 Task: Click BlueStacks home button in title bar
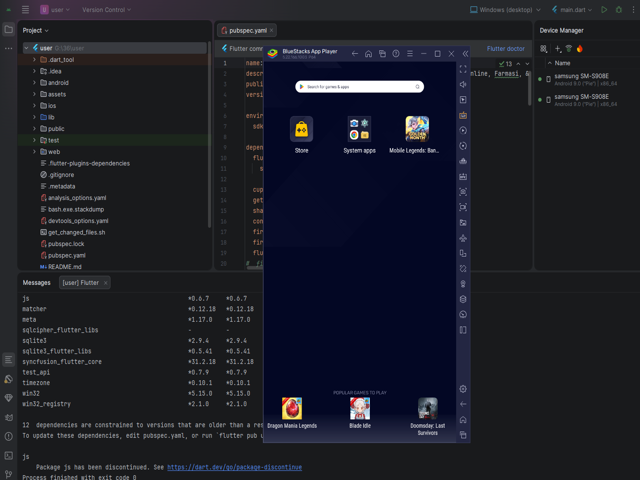(368, 54)
